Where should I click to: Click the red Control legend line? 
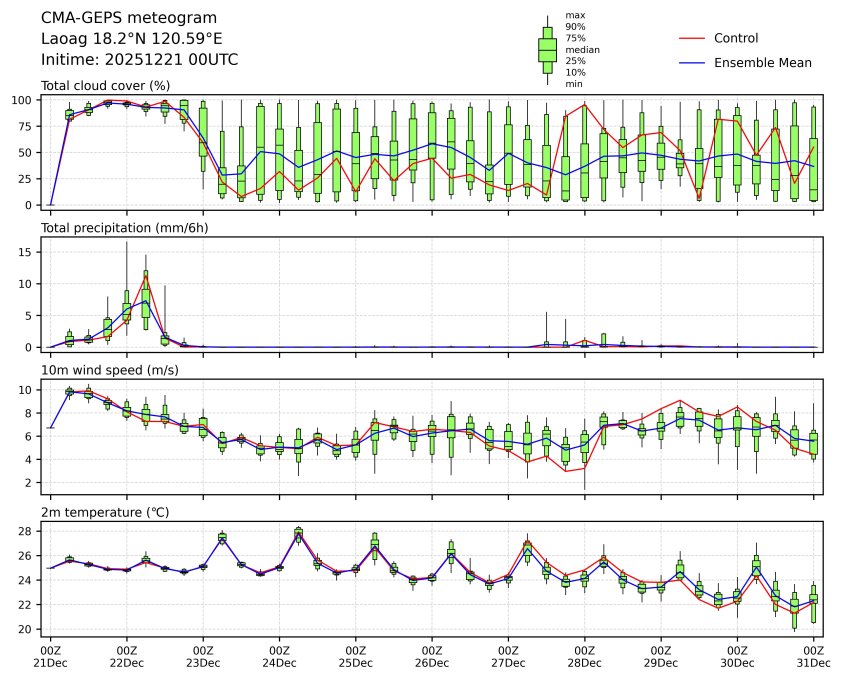[692, 38]
